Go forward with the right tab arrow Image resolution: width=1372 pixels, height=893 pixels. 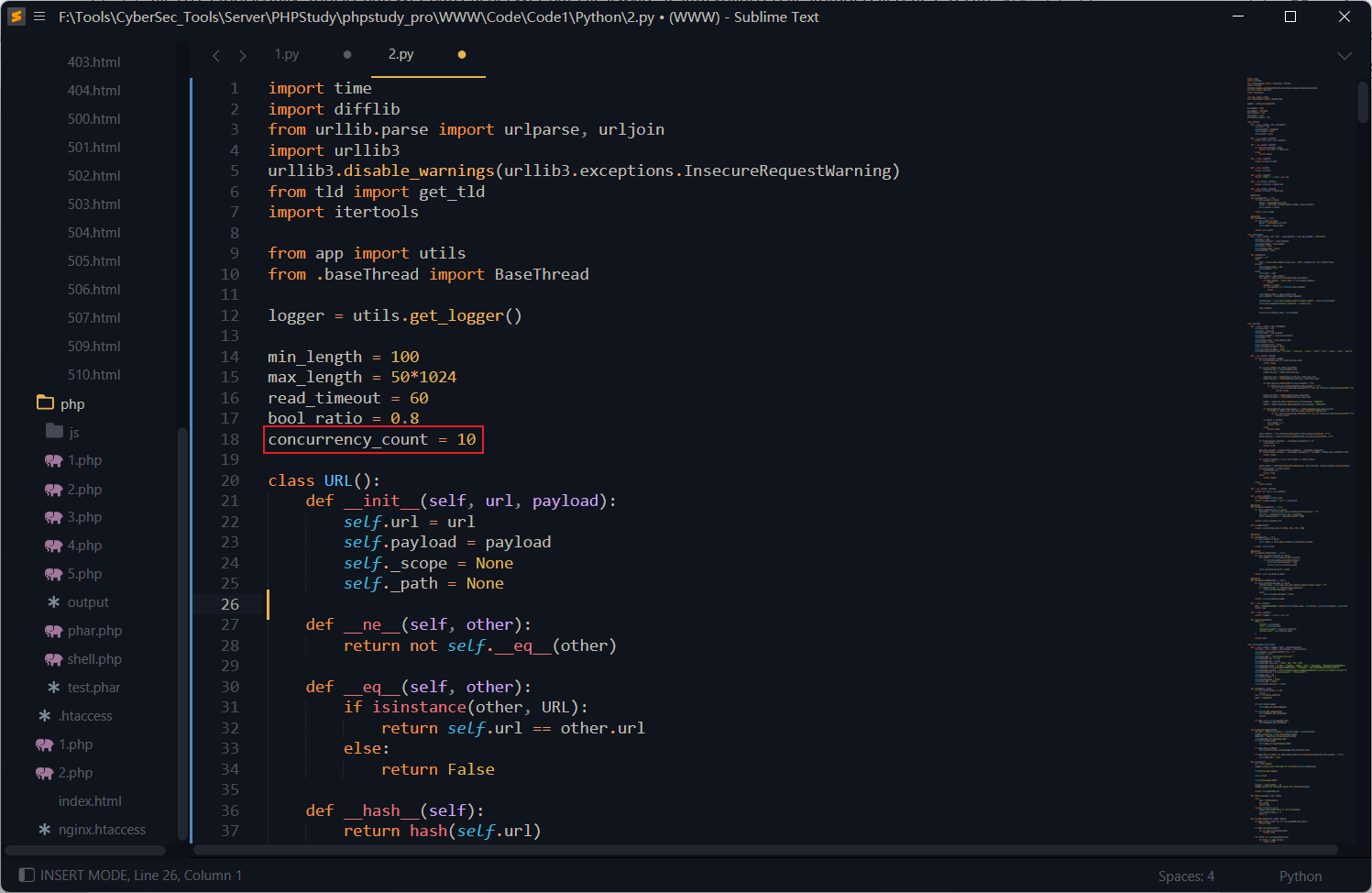[242, 56]
